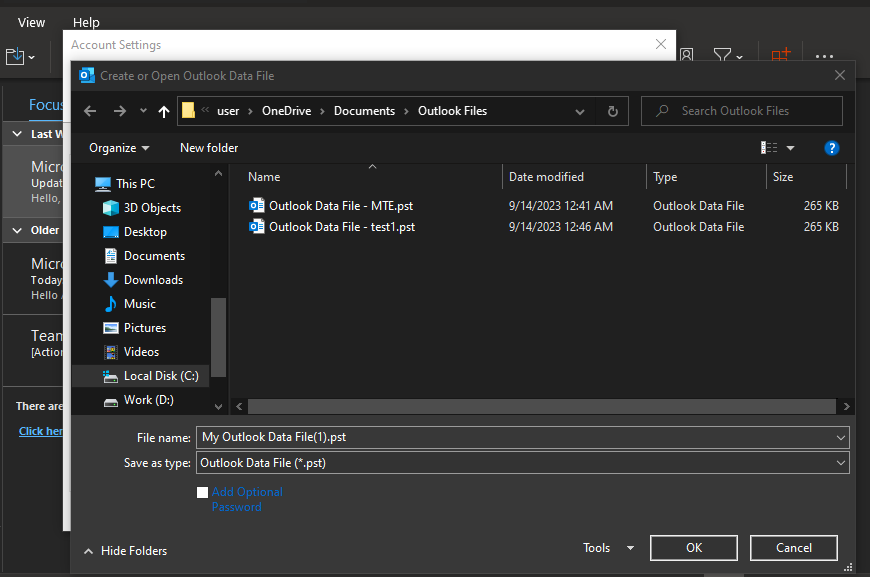Click the More commands ellipsis on the ribbon
Image resolution: width=870 pixels, height=577 pixels.
(x=824, y=56)
